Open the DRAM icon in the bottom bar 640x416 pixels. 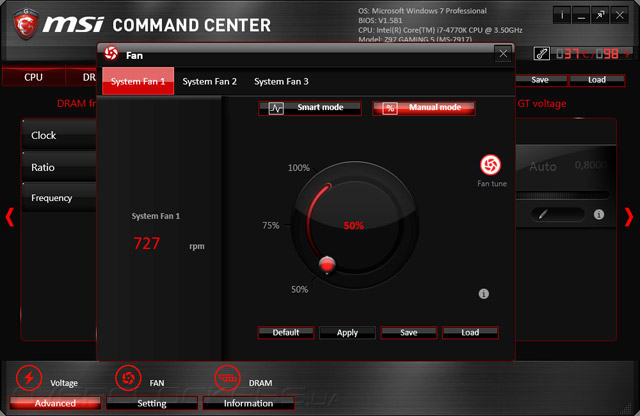(227, 378)
